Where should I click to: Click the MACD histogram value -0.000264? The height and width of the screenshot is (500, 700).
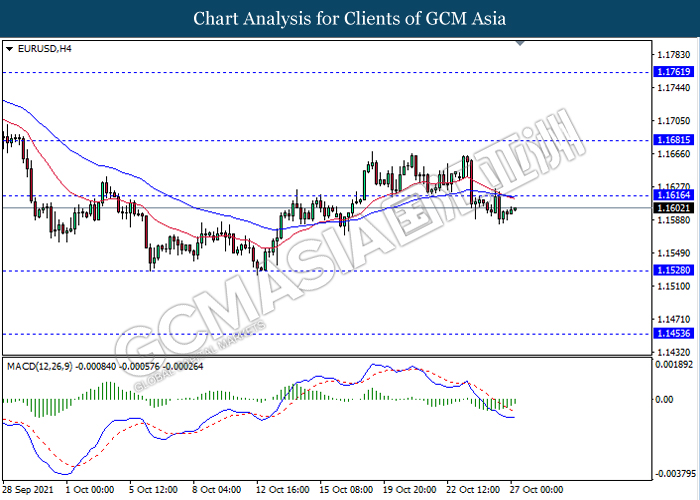183,367
